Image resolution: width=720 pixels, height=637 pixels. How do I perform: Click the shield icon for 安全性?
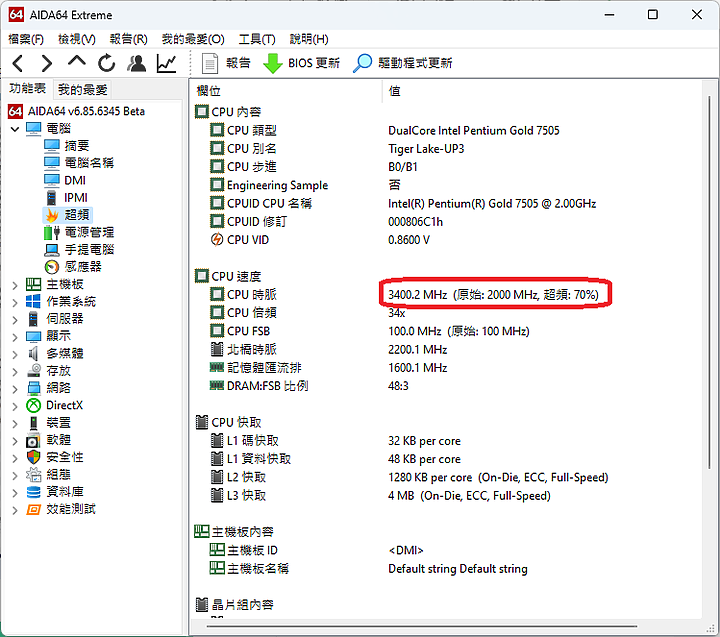(x=34, y=457)
